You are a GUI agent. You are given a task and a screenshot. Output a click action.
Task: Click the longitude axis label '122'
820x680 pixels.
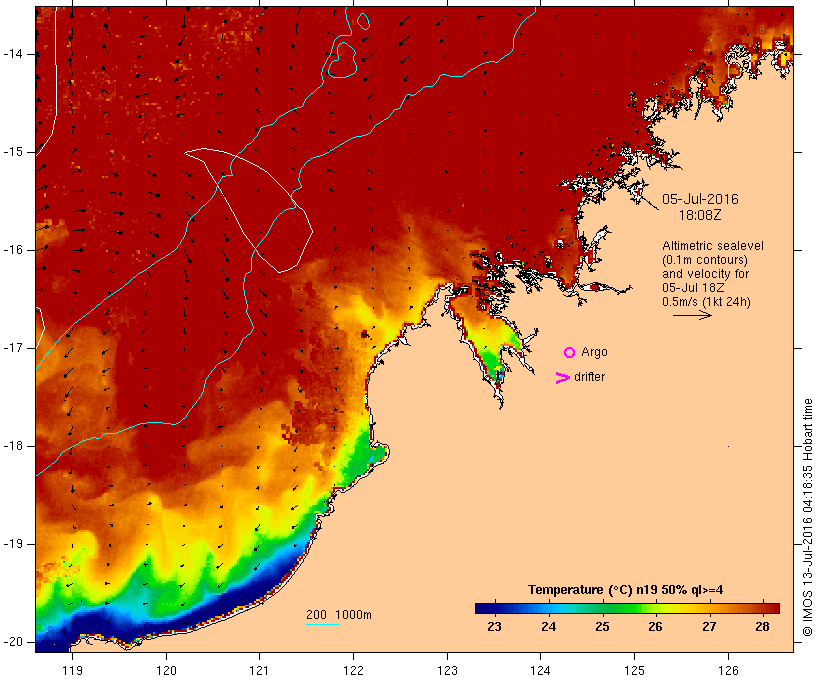(x=354, y=670)
